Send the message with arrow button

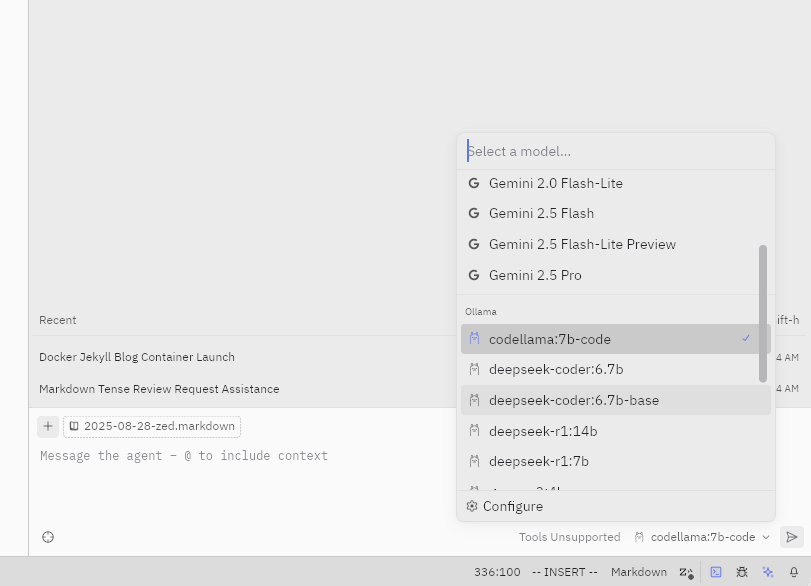pyautogui.click(x=791, y=537)
